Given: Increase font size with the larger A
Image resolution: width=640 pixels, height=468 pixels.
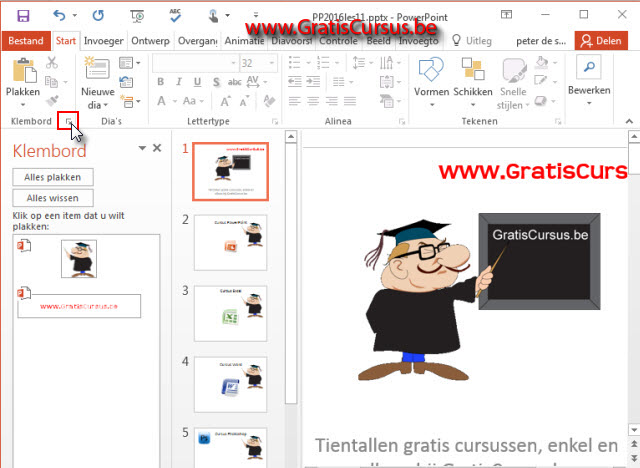Looking at the screenshot, I should click(225, 101).
